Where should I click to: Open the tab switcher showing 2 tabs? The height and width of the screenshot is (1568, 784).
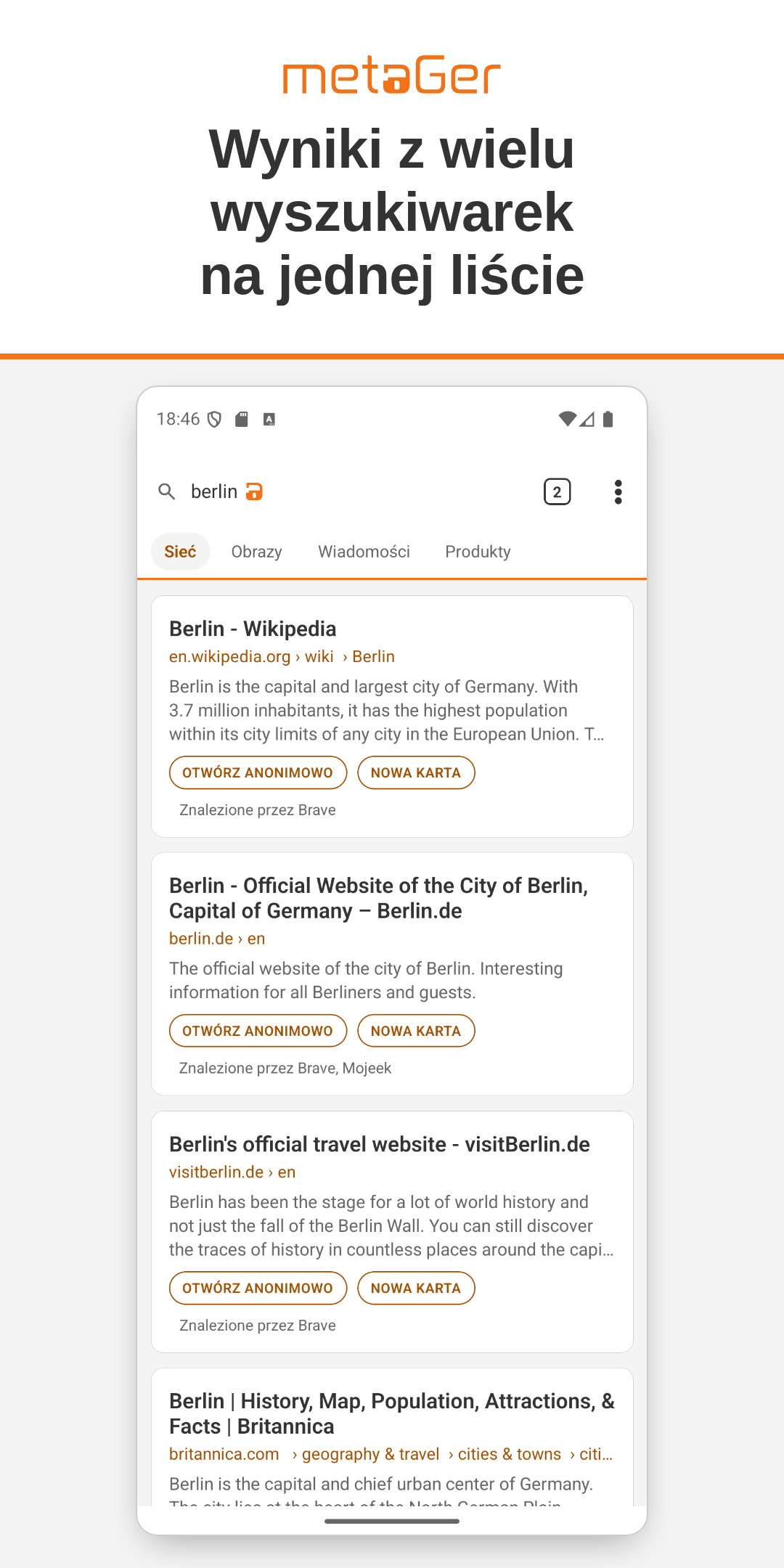(x=557, y=491)
